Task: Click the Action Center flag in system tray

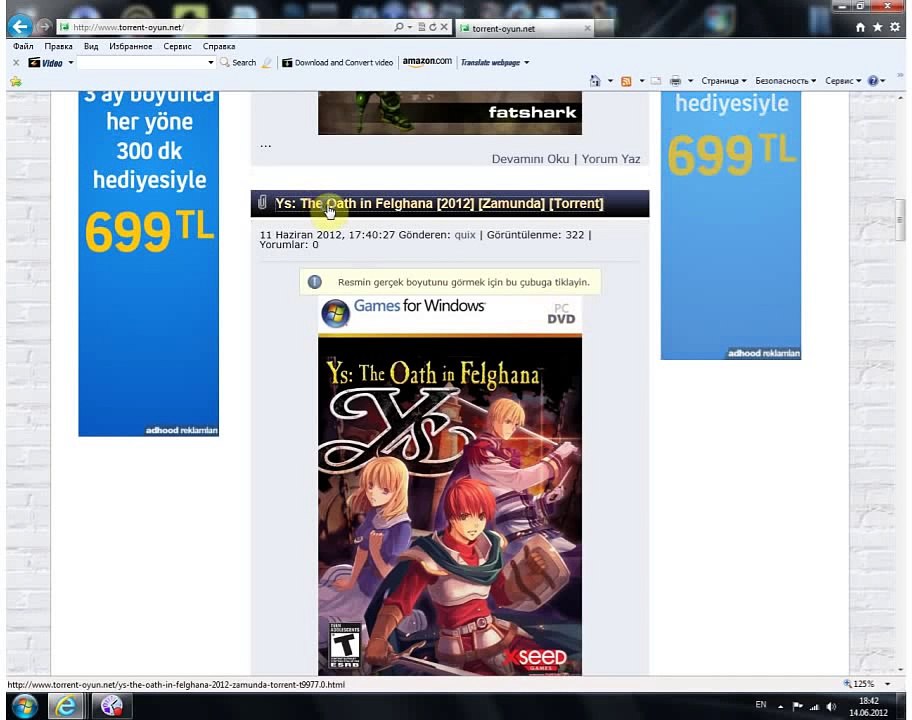Action: [797, 707]
